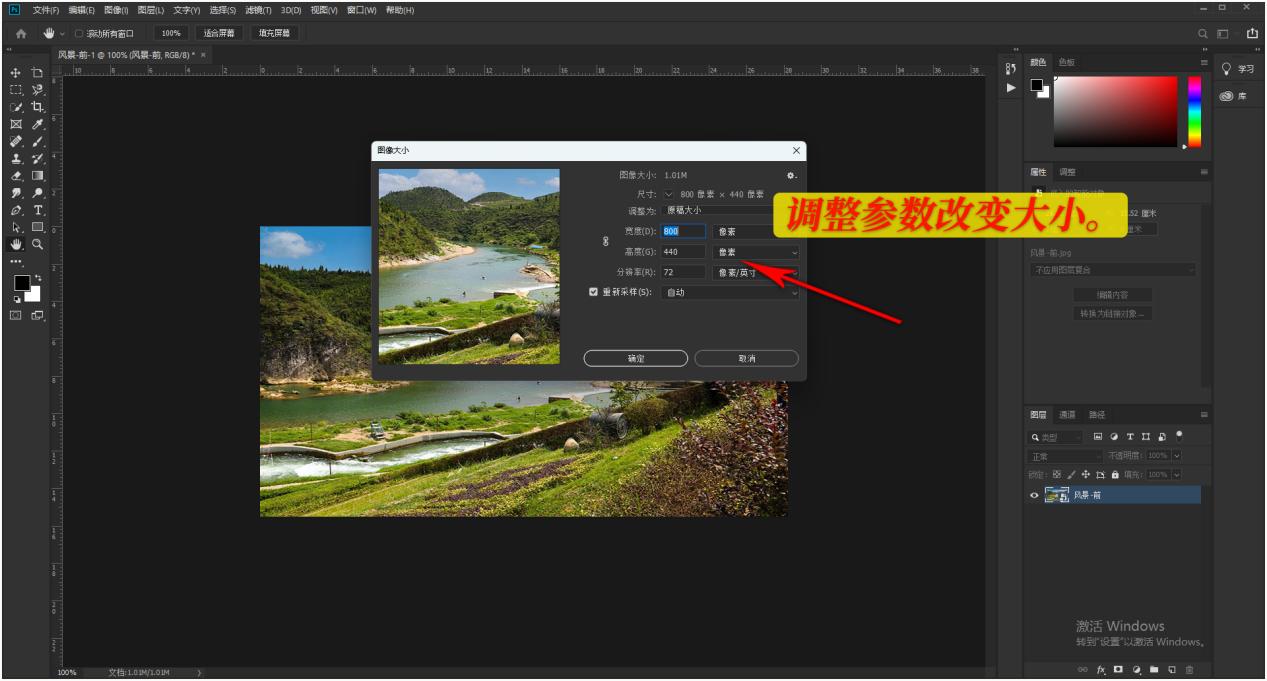1267x681 pixels.
Task: Enable the 滚动所有窗口 checkbox
Action: (x=79, y=33)
